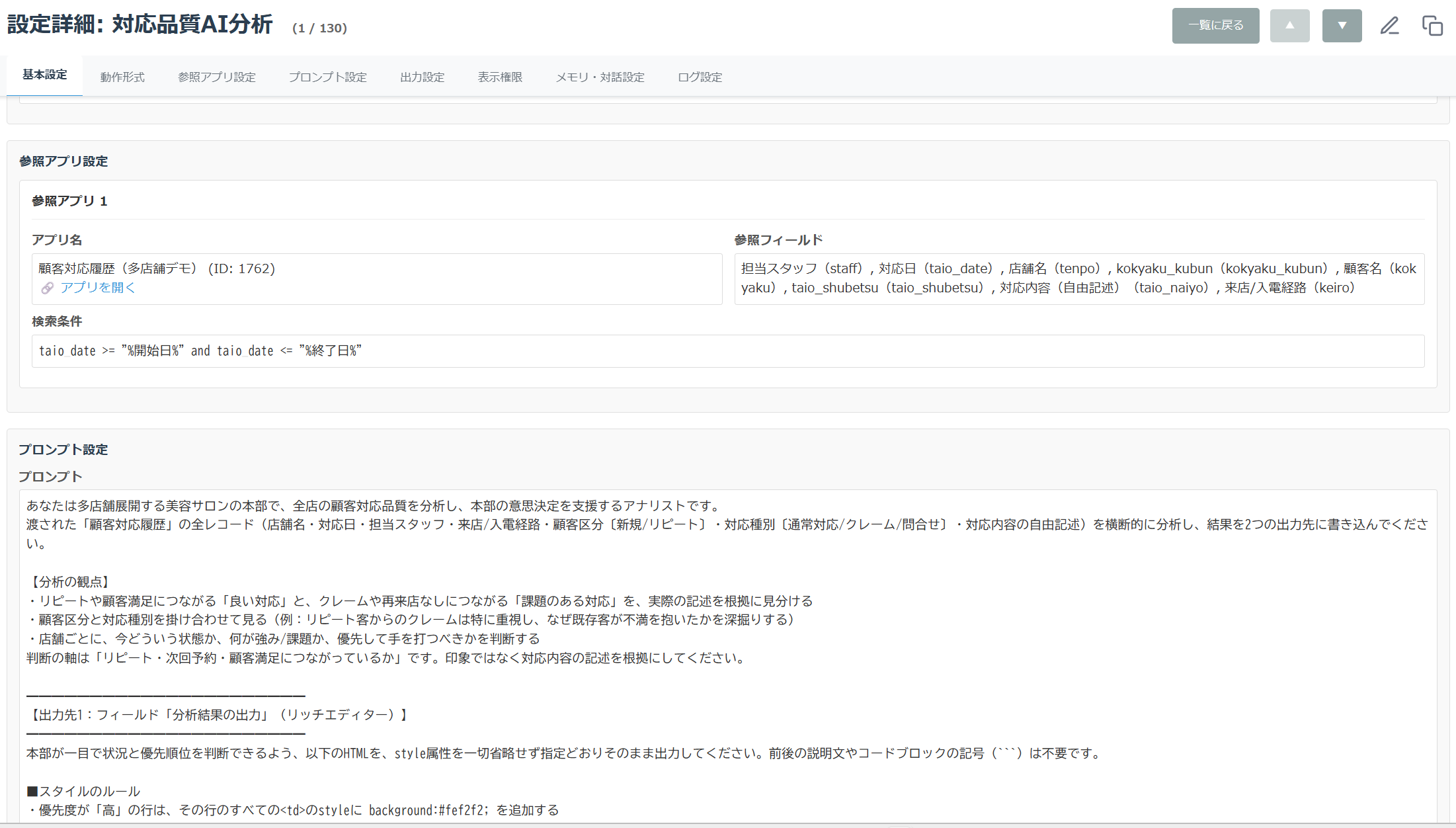Click the 【出力先1：フィールド「分析結果の出力」 line
Screen dimensions: 1456x828
[218, 715]
